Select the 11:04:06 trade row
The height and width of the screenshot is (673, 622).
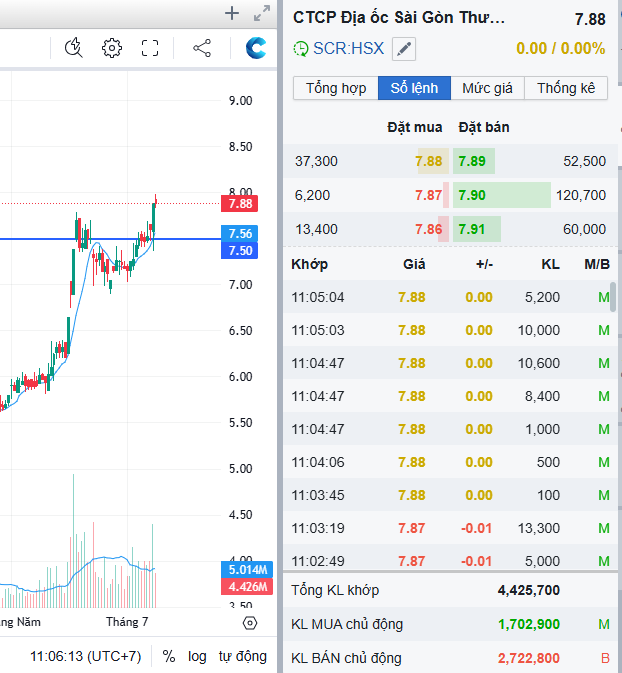(449, 462)
